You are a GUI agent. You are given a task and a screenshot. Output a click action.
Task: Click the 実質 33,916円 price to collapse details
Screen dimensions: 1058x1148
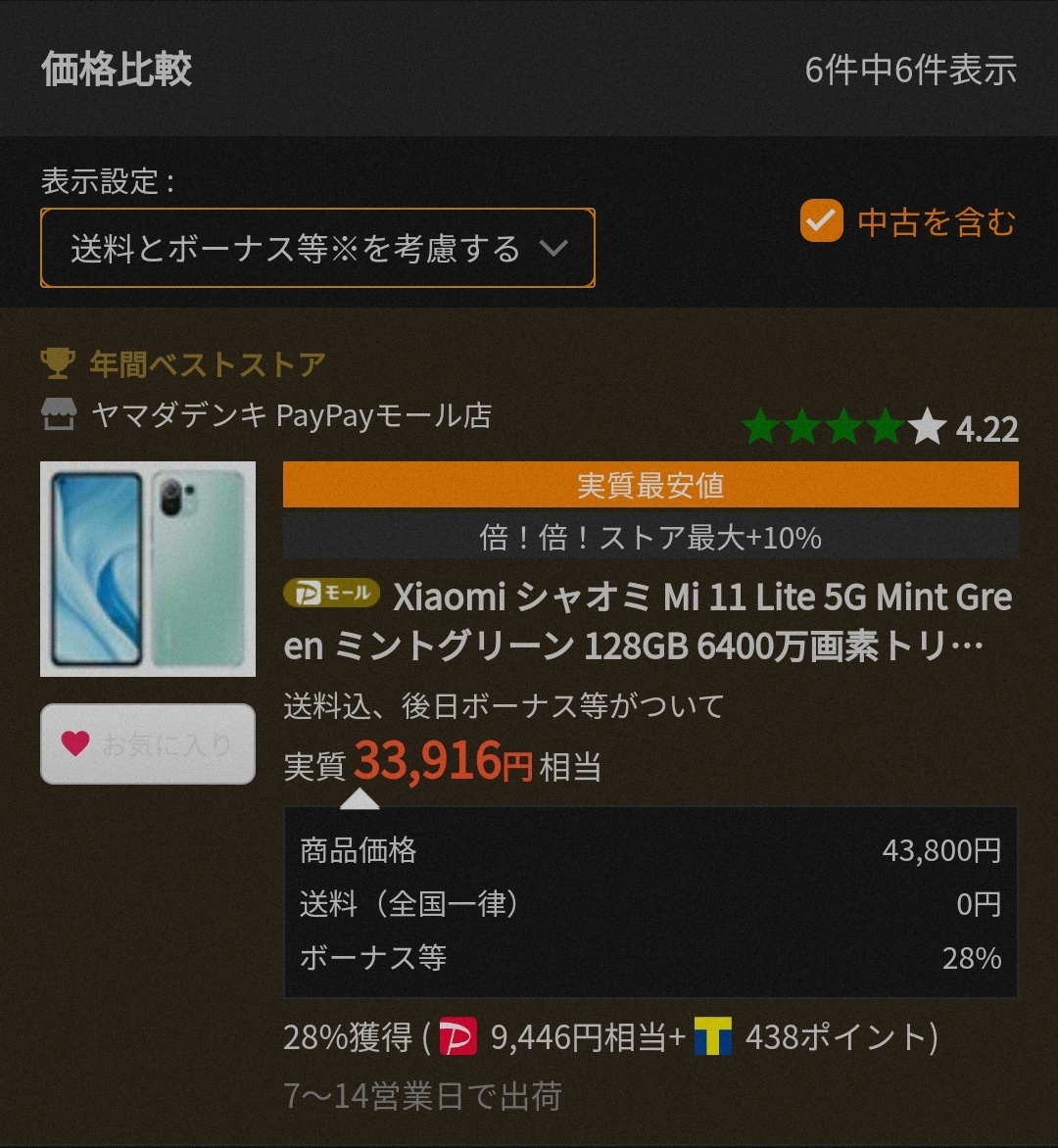442,762
